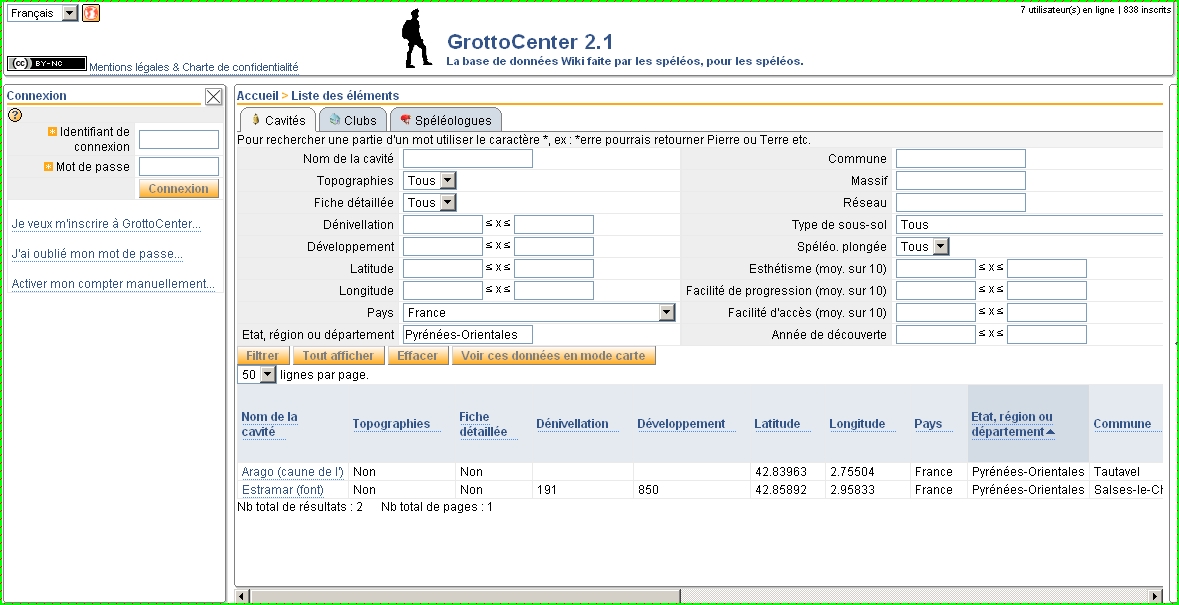
Task: Click the Filtrer button
Action: coord(262,355)
